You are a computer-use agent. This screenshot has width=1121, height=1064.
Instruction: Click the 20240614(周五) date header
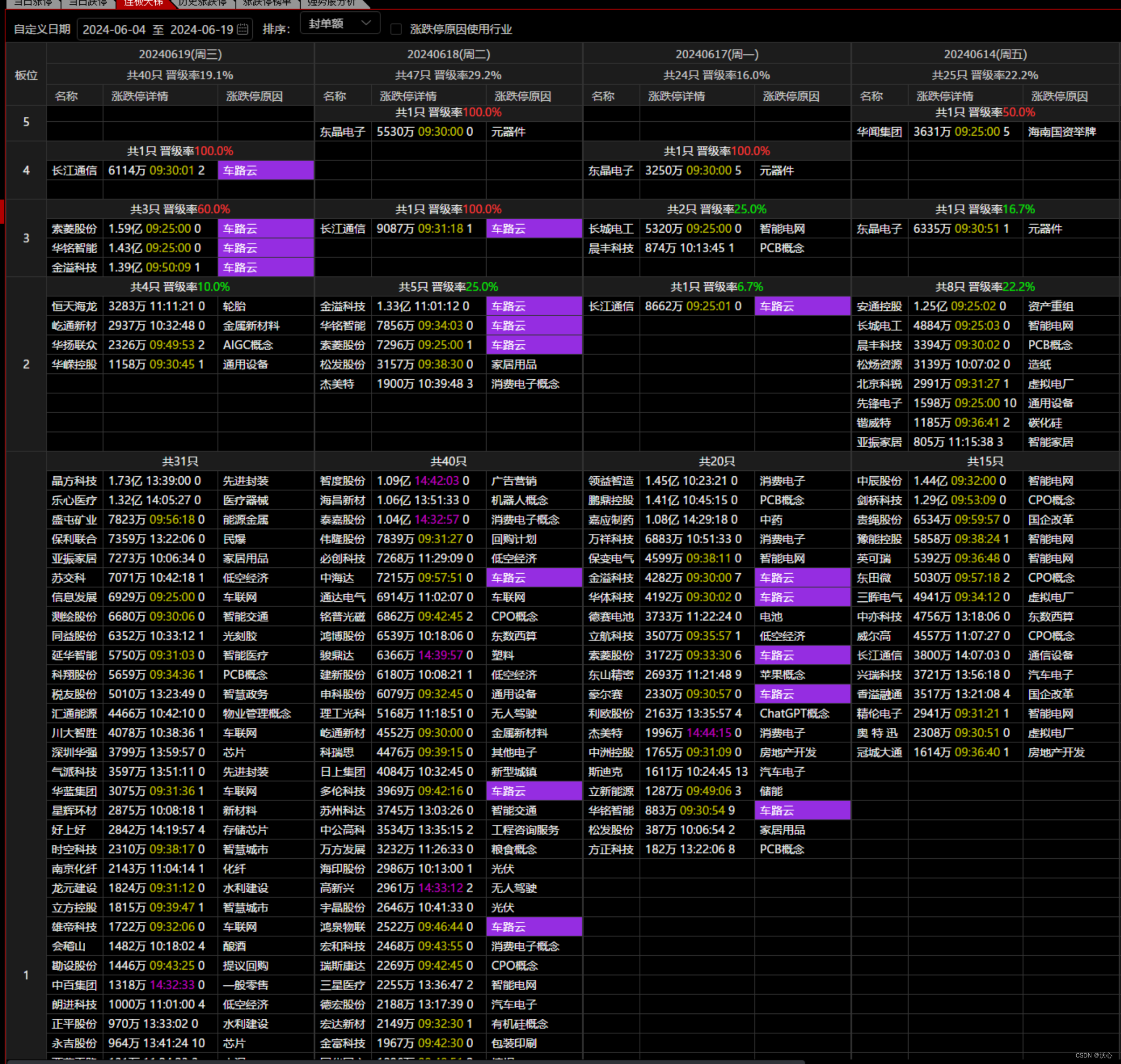985,54
